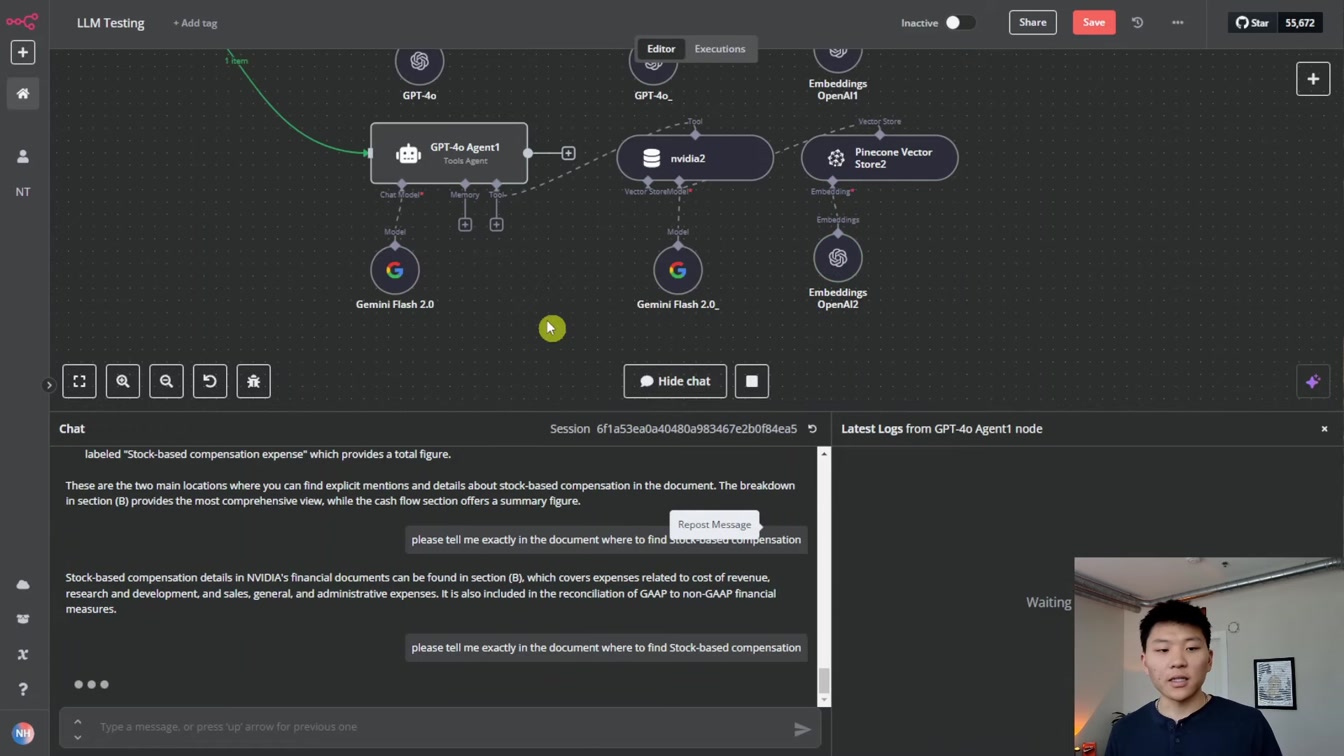Click the n8n logo icon
Screen dimensions: 1344x756
(22, 20)
